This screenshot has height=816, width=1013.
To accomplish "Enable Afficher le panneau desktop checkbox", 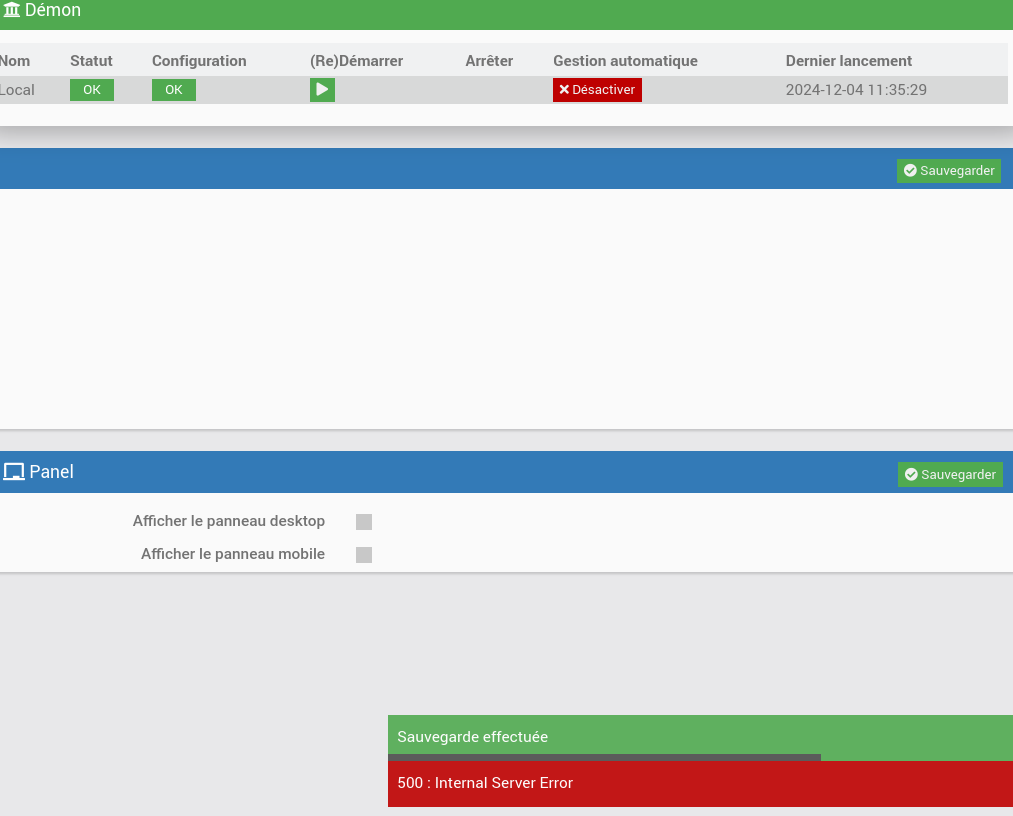I will (x=364, y=522).
